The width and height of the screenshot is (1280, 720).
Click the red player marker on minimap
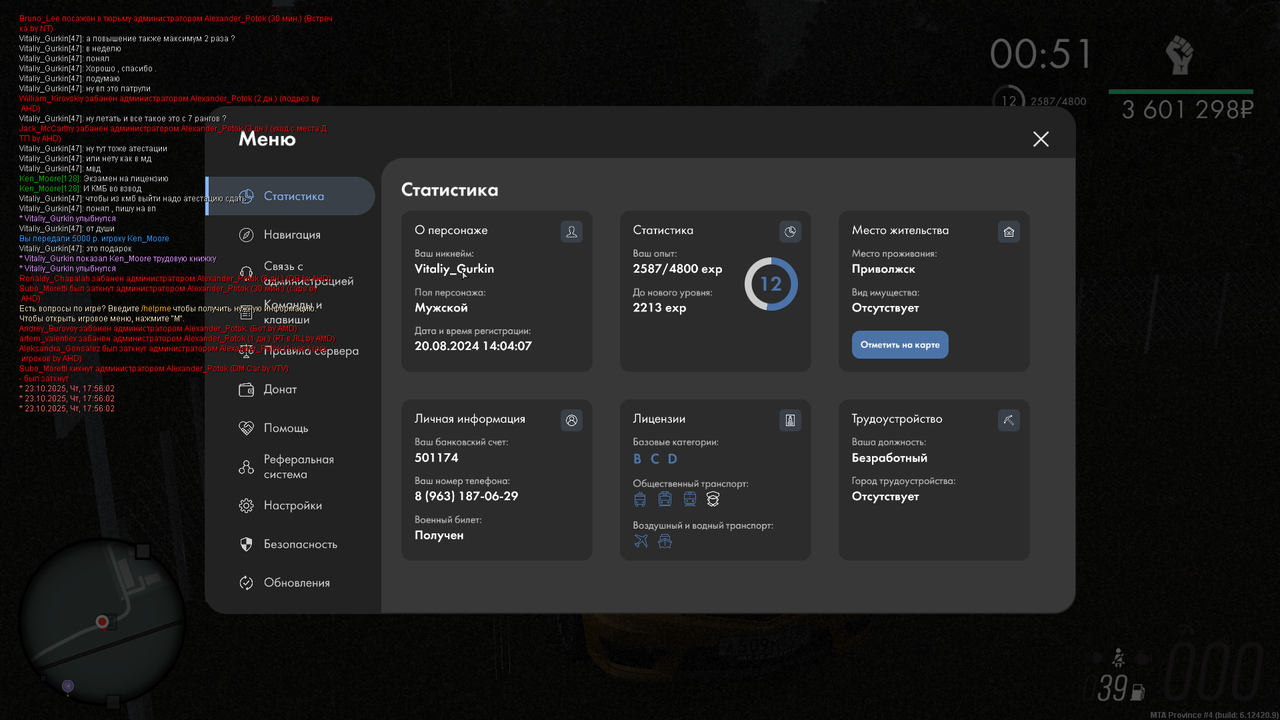[102, 622]
